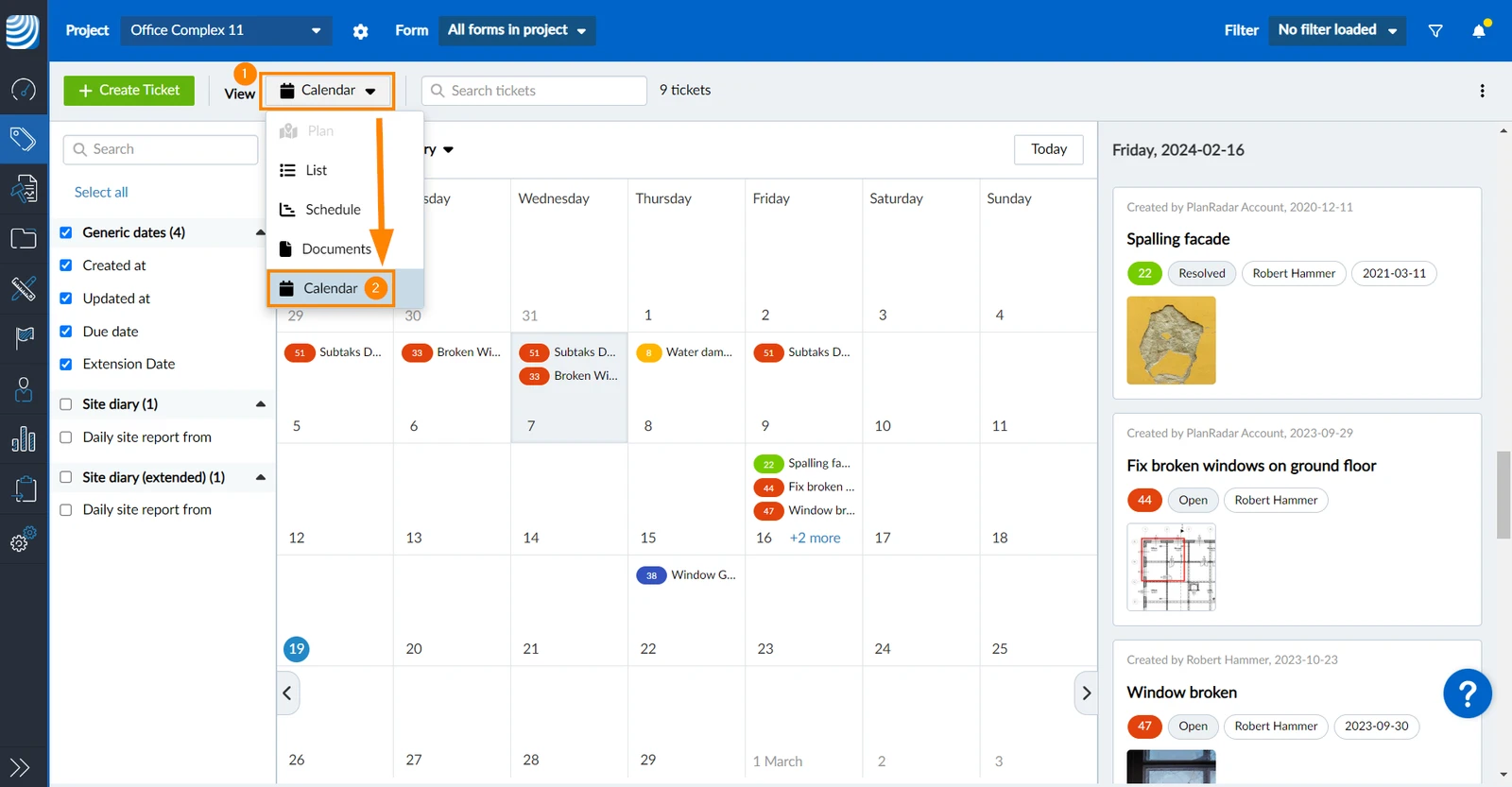Enable the Site diary (1) checkbox
1512x787 pixels.
click(66, 404)
